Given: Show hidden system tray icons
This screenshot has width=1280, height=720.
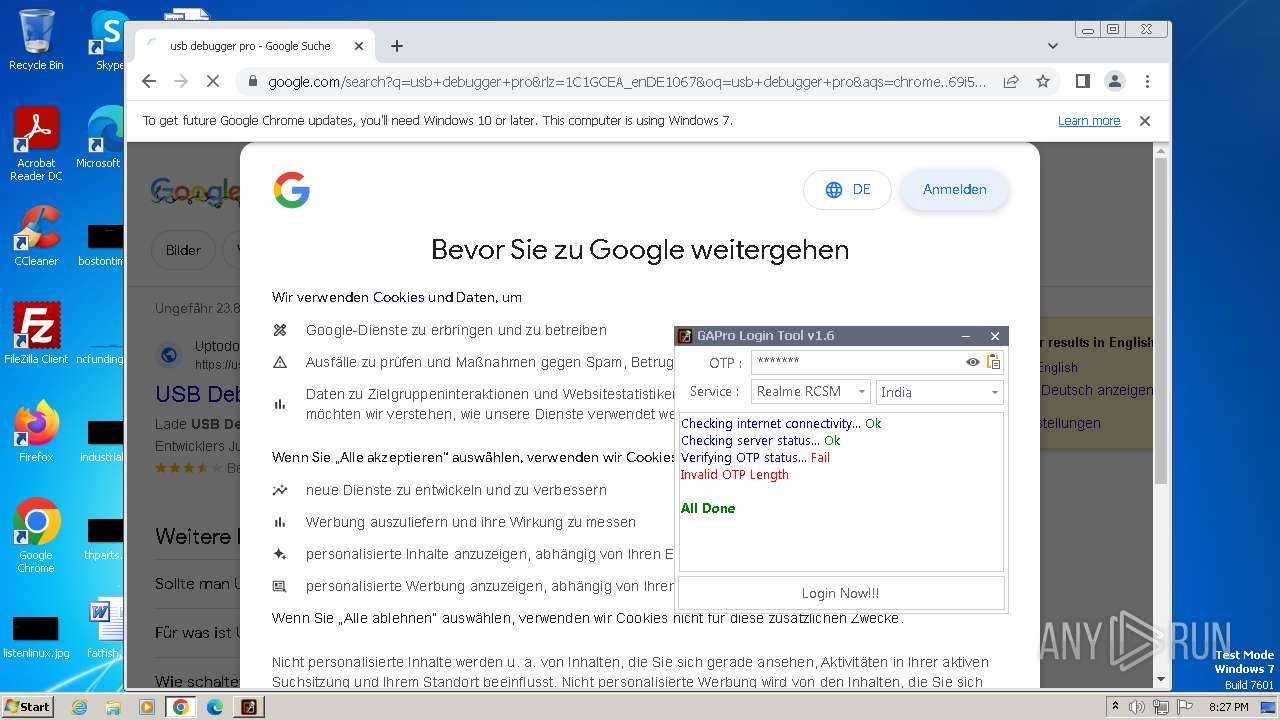Looking at the screenshot, I should [1116, 707].
